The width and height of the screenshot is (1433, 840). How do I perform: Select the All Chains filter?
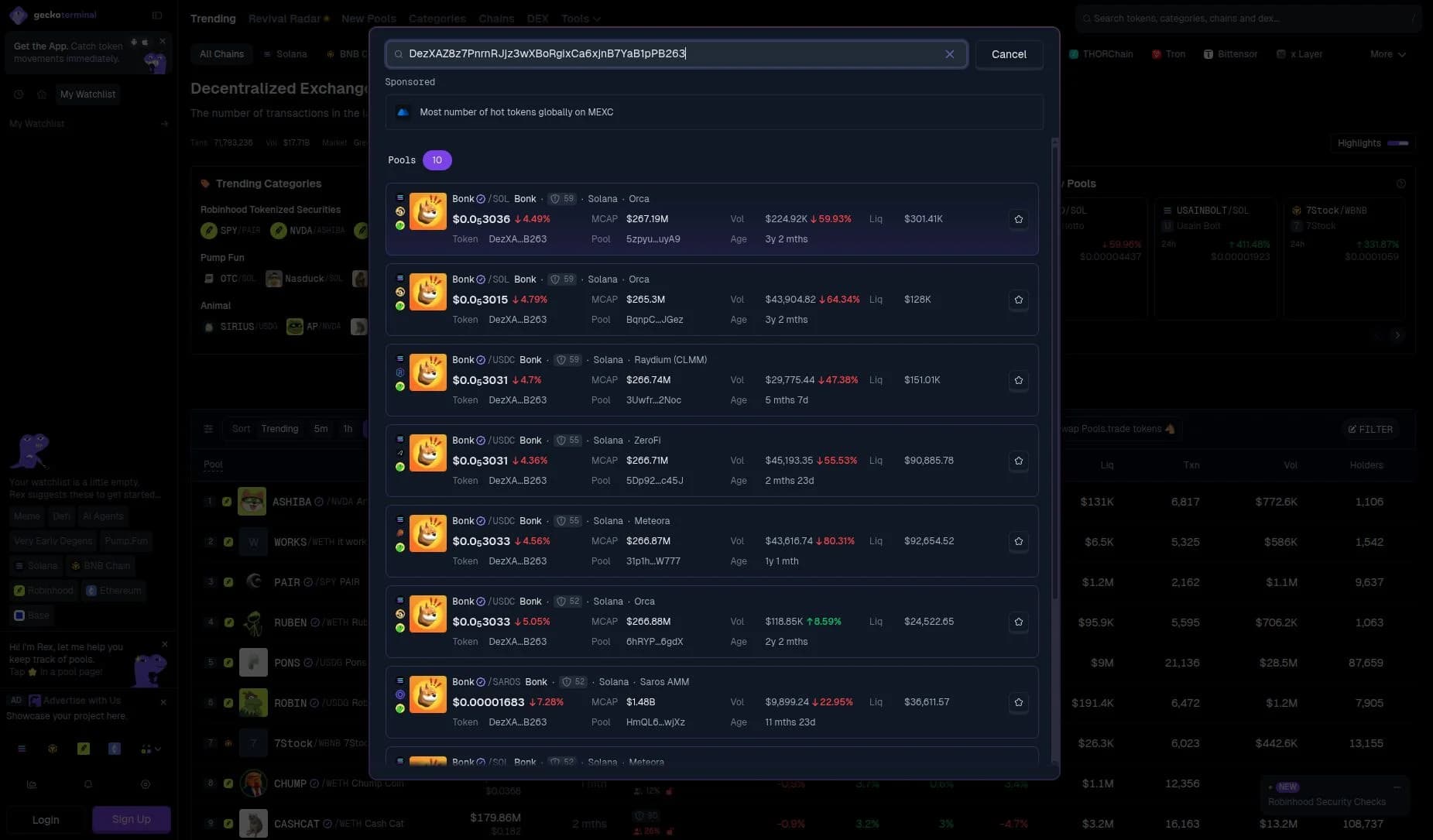[221, 54]
